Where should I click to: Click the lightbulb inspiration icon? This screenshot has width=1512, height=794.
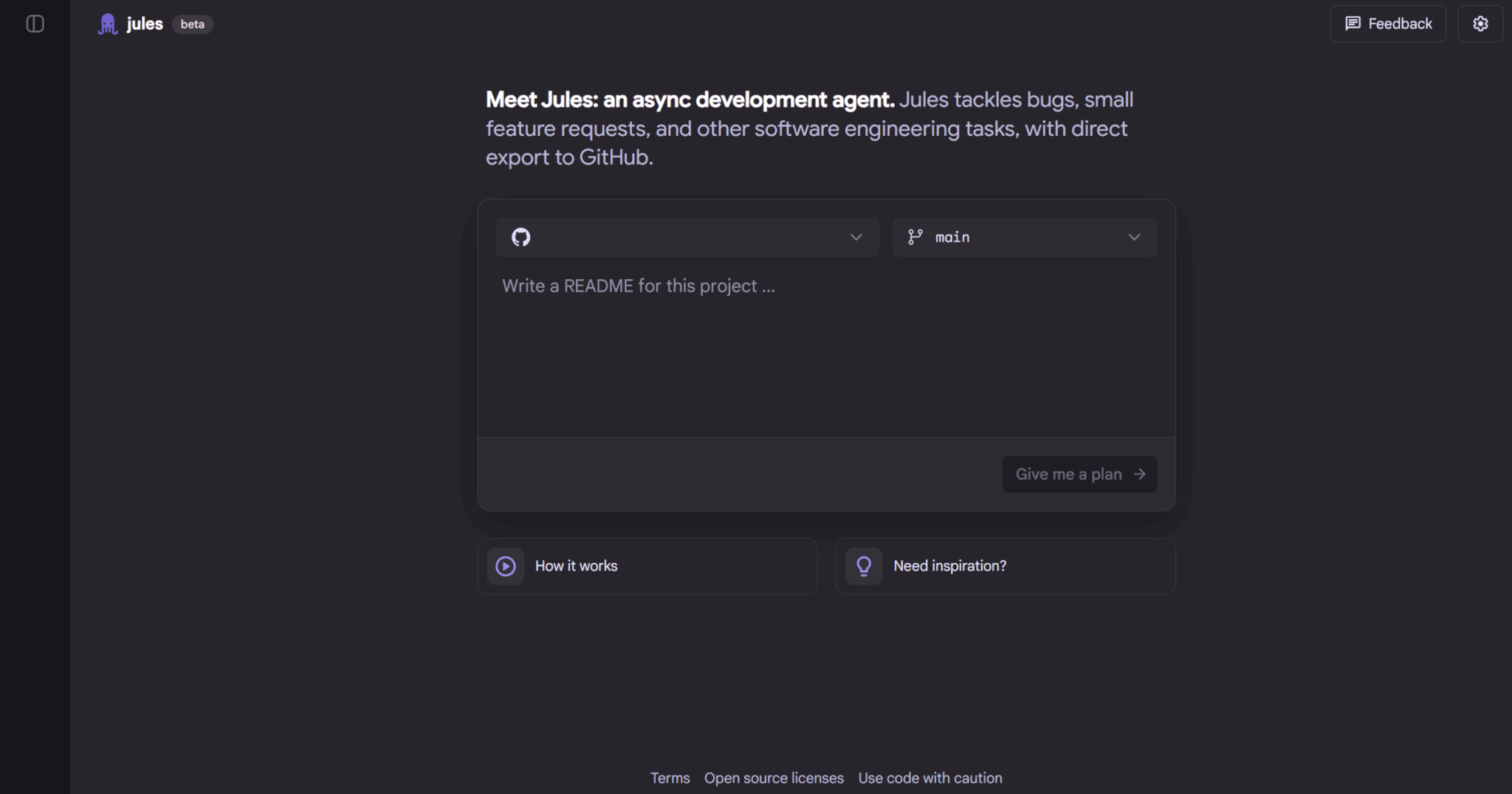coord(864,567)
